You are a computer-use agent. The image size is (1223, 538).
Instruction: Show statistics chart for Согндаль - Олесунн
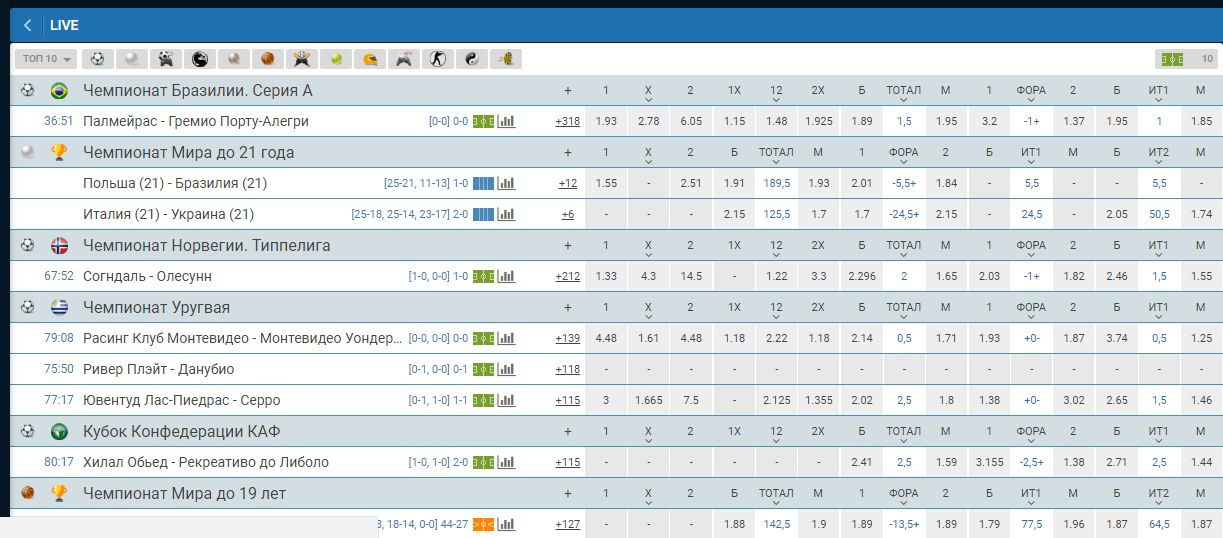pyautogui.click(x=507, y=276)
